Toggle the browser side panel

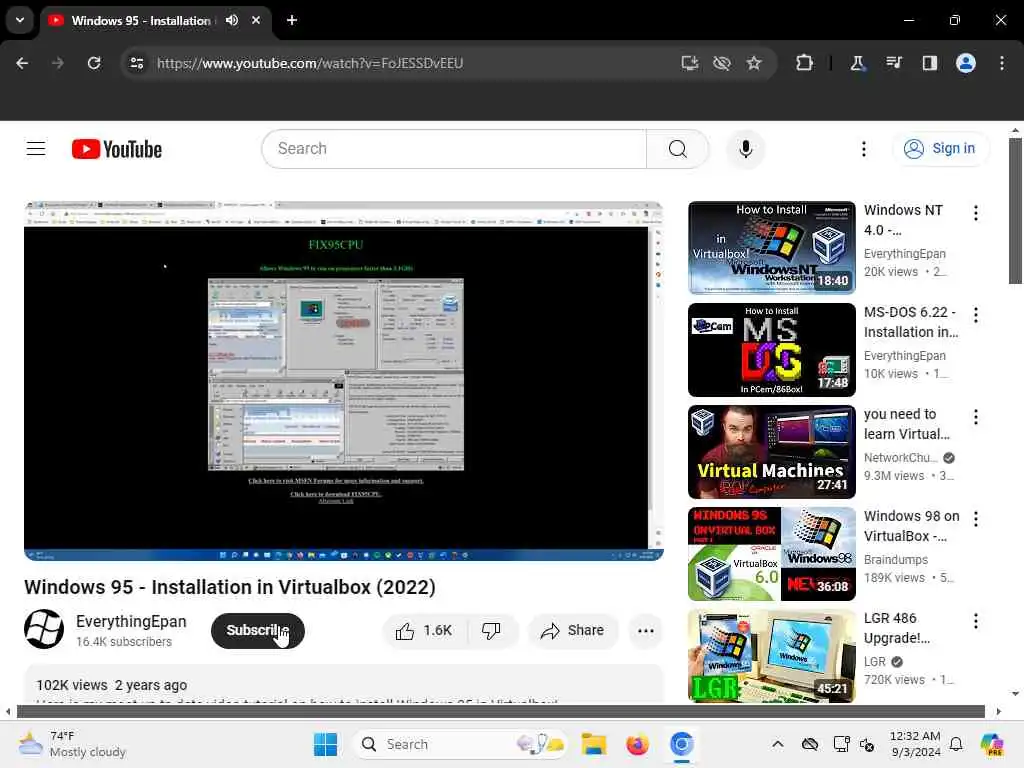(x=929, y=63)
